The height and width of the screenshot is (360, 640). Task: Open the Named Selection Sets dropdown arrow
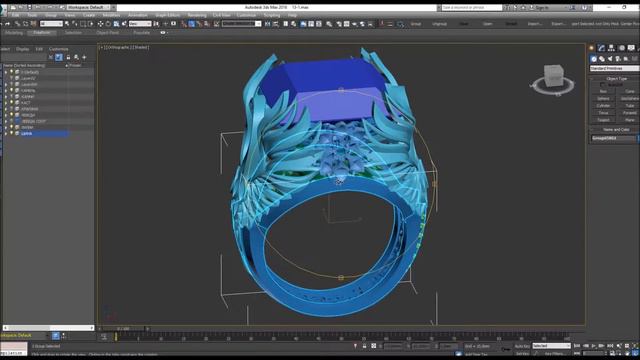[258, 24]
